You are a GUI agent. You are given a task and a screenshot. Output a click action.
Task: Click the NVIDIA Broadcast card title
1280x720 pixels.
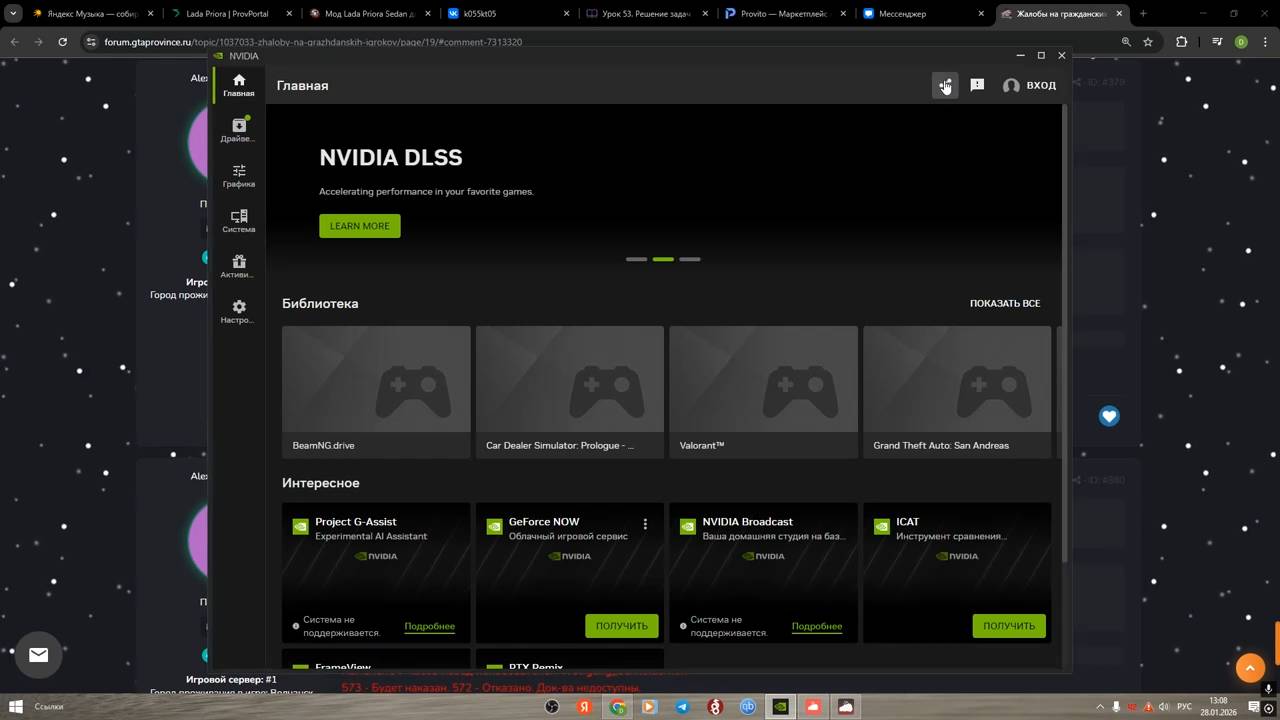748,522
